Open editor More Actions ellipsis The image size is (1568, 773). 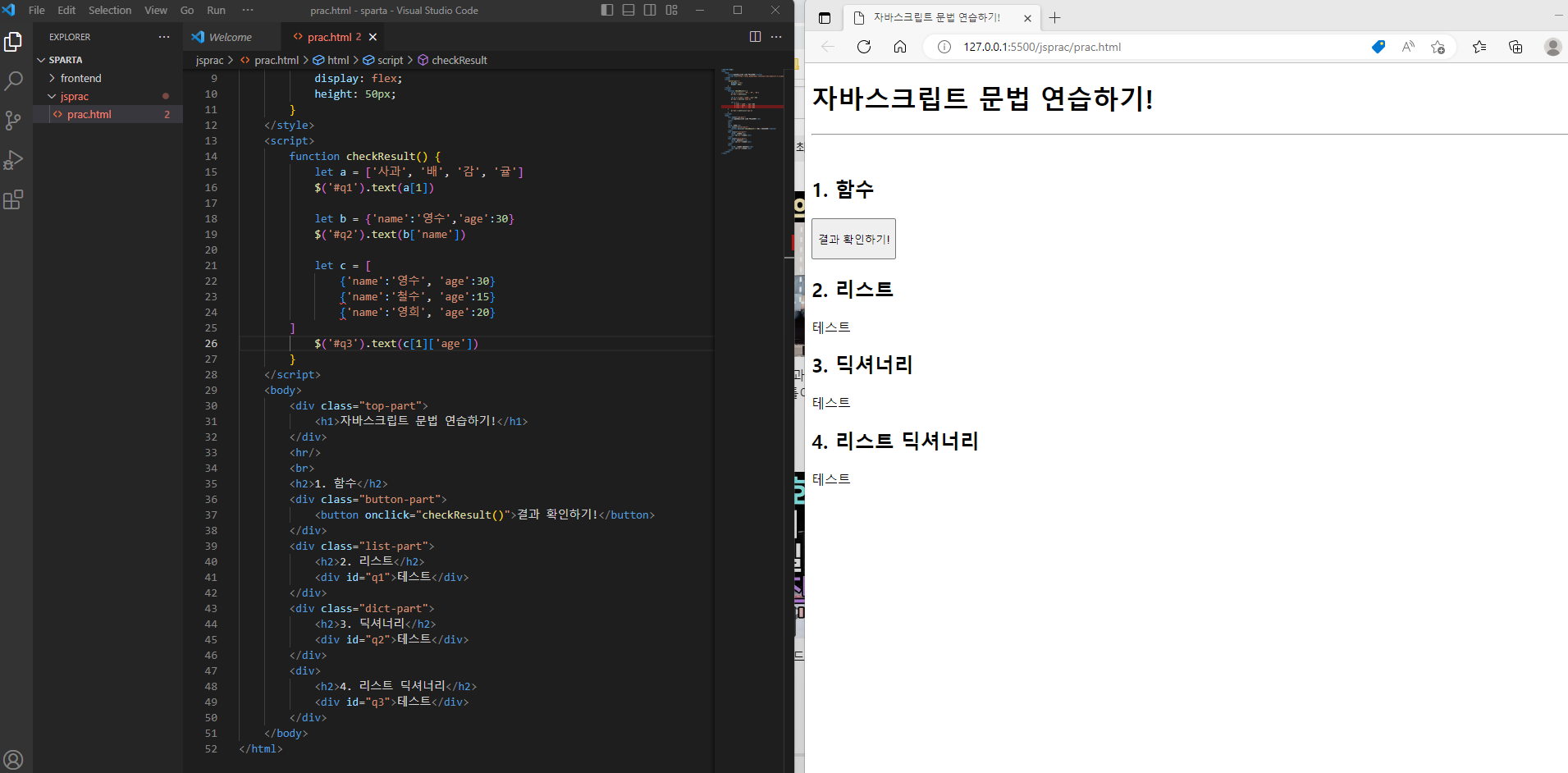pos(776,37)
